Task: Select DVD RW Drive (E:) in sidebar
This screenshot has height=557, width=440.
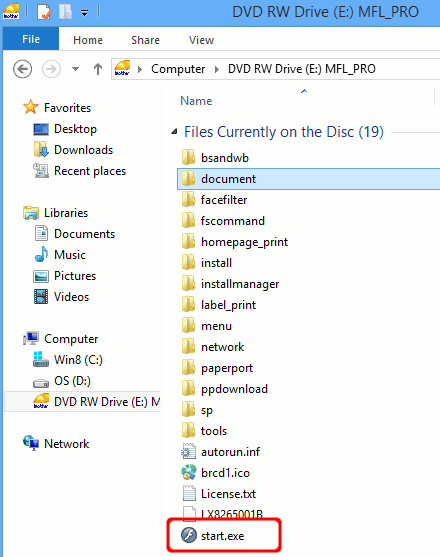Action: pyautogui.click(x=82, y=401)
